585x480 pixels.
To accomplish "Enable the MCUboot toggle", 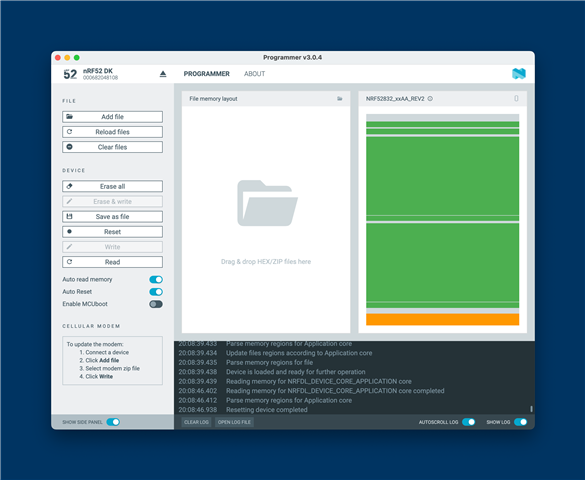I will [x=156, y=304].
